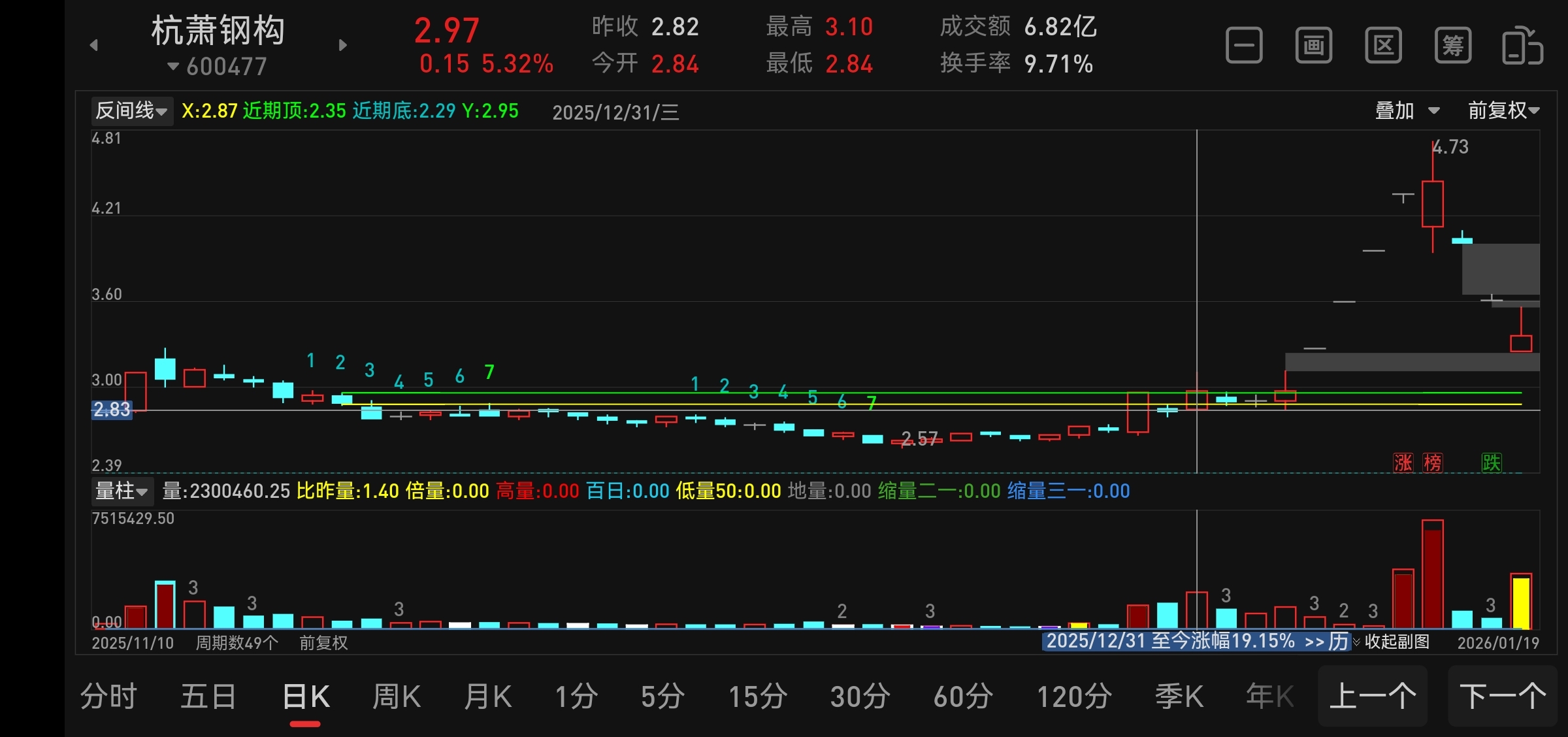Click the minus-in-box icon in top toolbar
This screenshot has height=737, width=1568.
pyautogui.click(x=1244, y=46)
